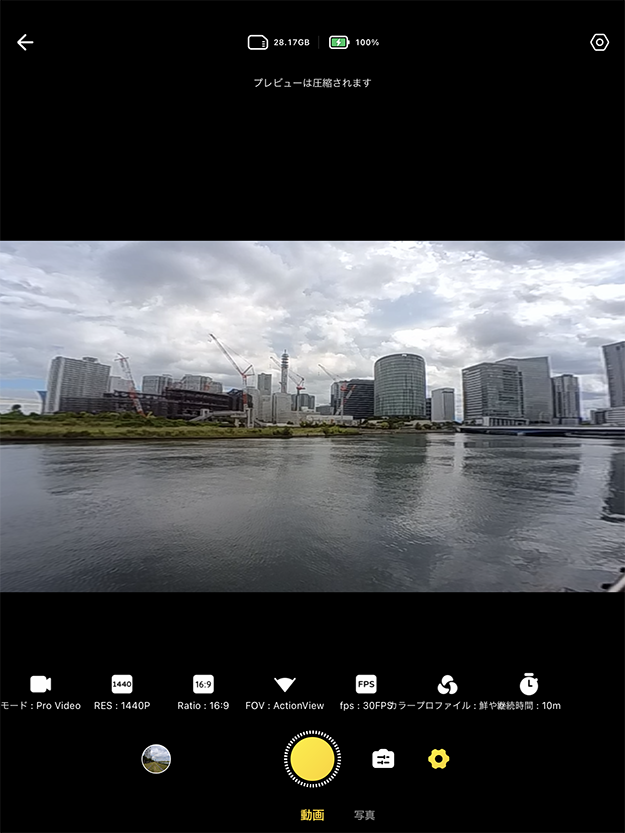The width and height of the screenshot is (625, 833).
Task: Open the recording duration timer icon
Action: [x=528, y=684]
